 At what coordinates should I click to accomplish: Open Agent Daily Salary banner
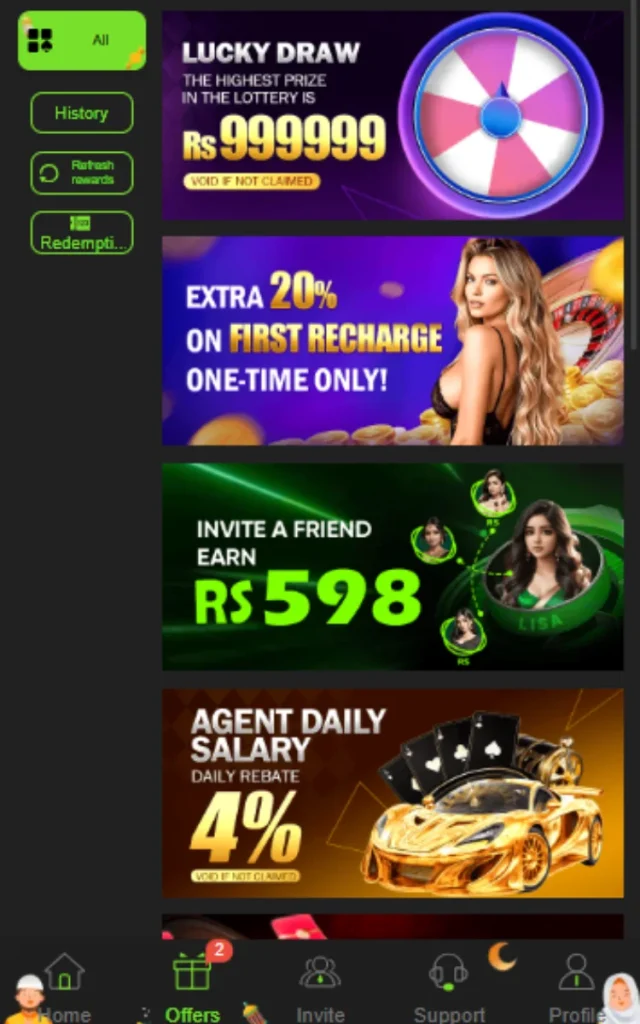point(392,793)
